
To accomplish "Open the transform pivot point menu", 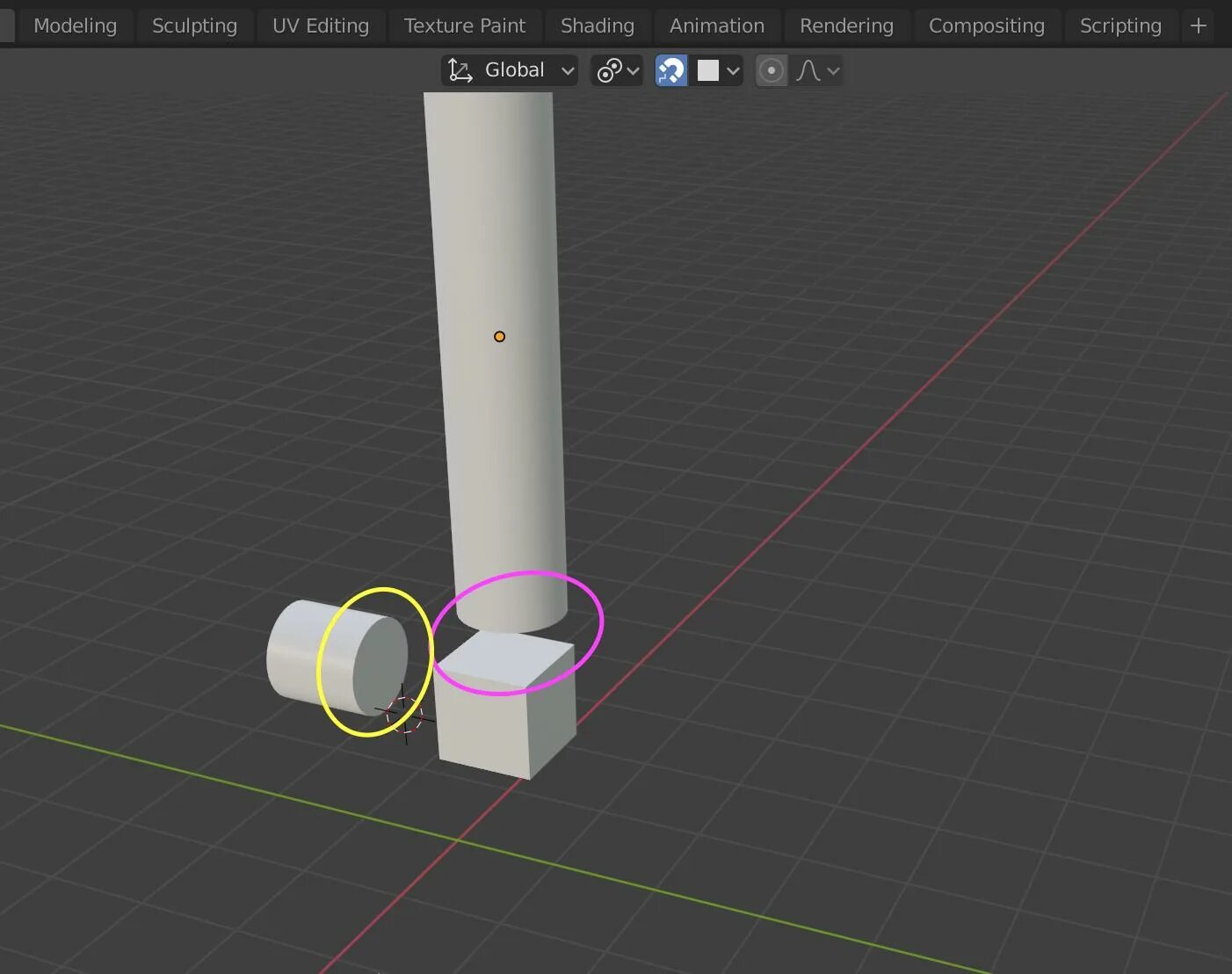I will tap(617, 70).
